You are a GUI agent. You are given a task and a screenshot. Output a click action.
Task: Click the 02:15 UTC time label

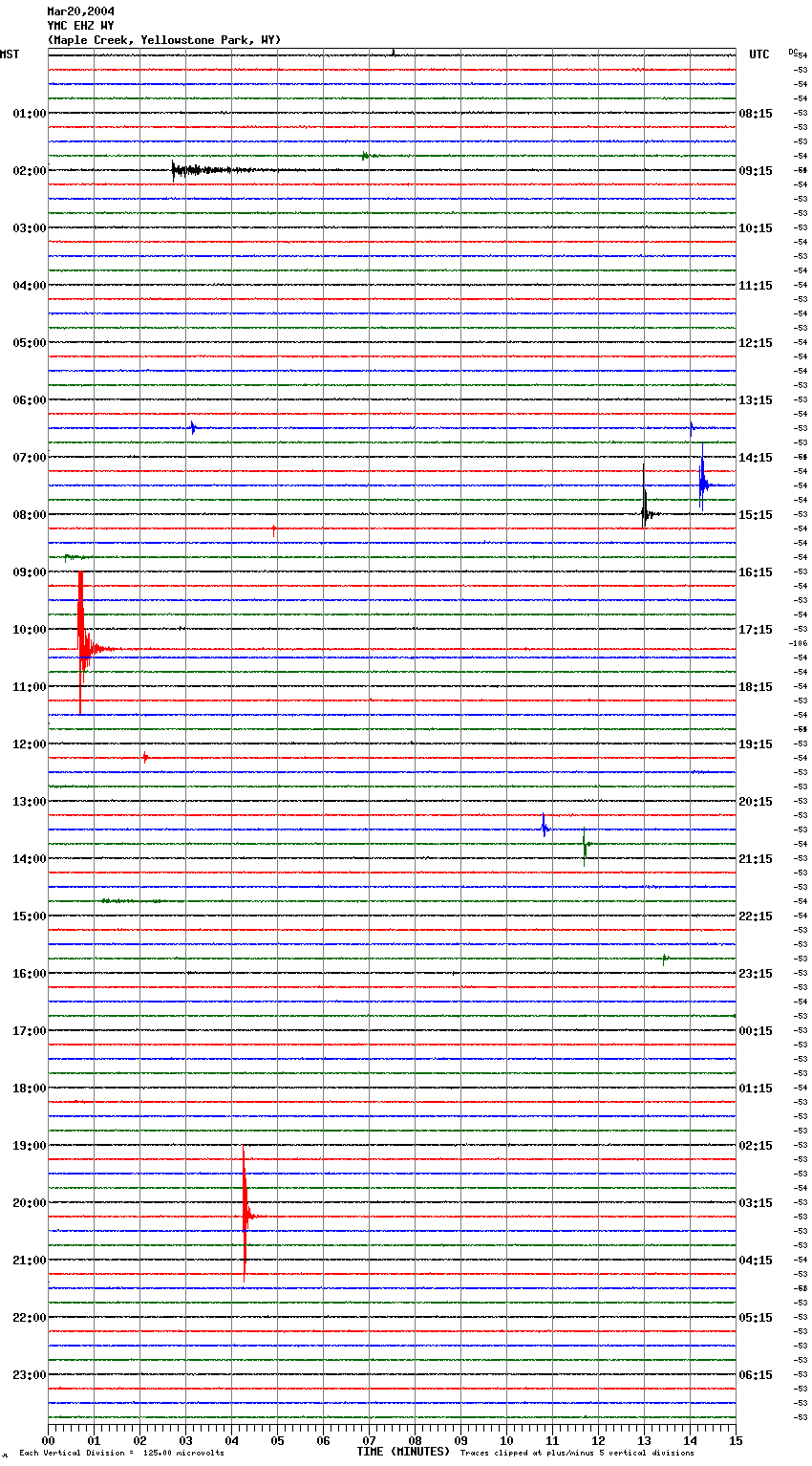(756, 1146)
